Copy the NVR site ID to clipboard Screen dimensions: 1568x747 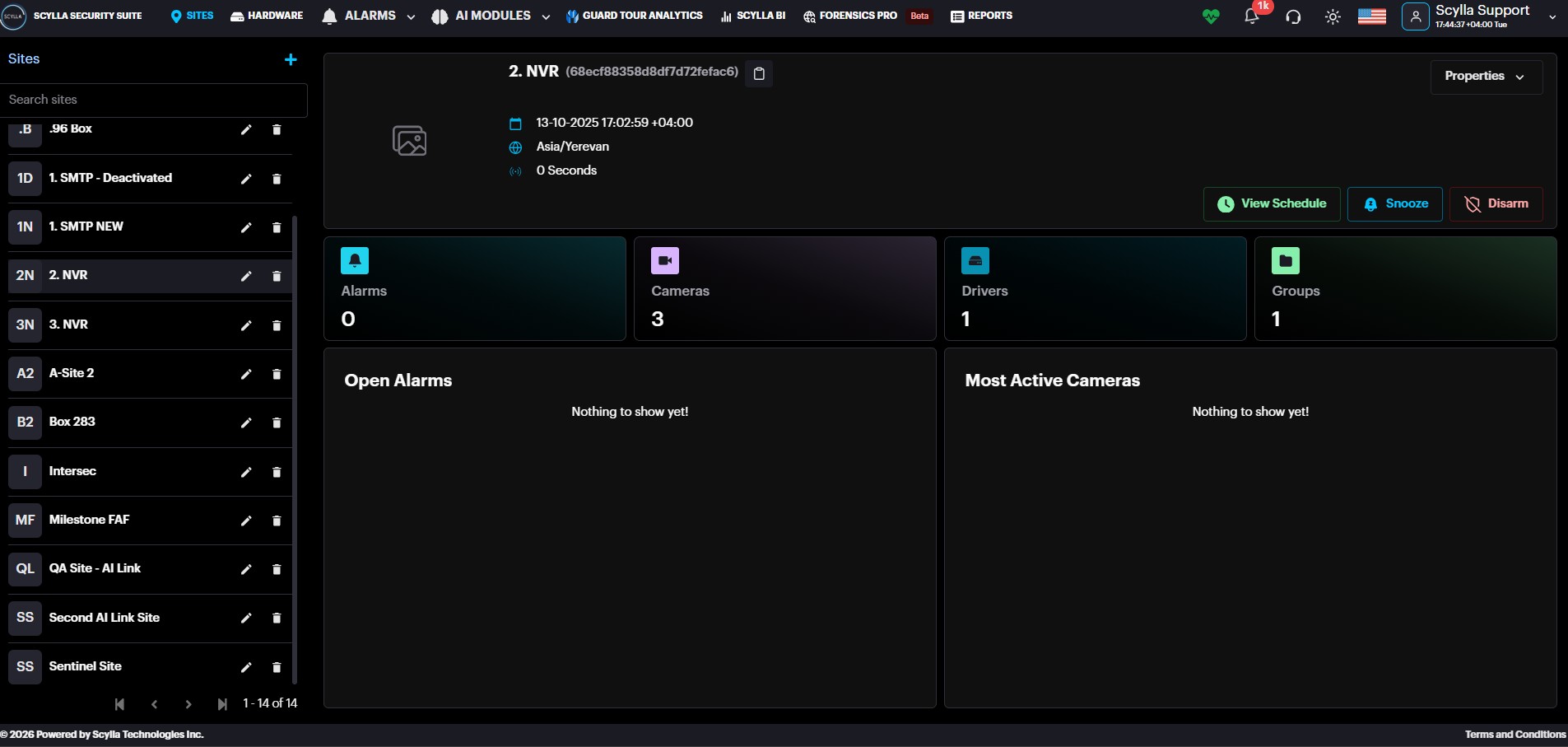pos(759,73)
